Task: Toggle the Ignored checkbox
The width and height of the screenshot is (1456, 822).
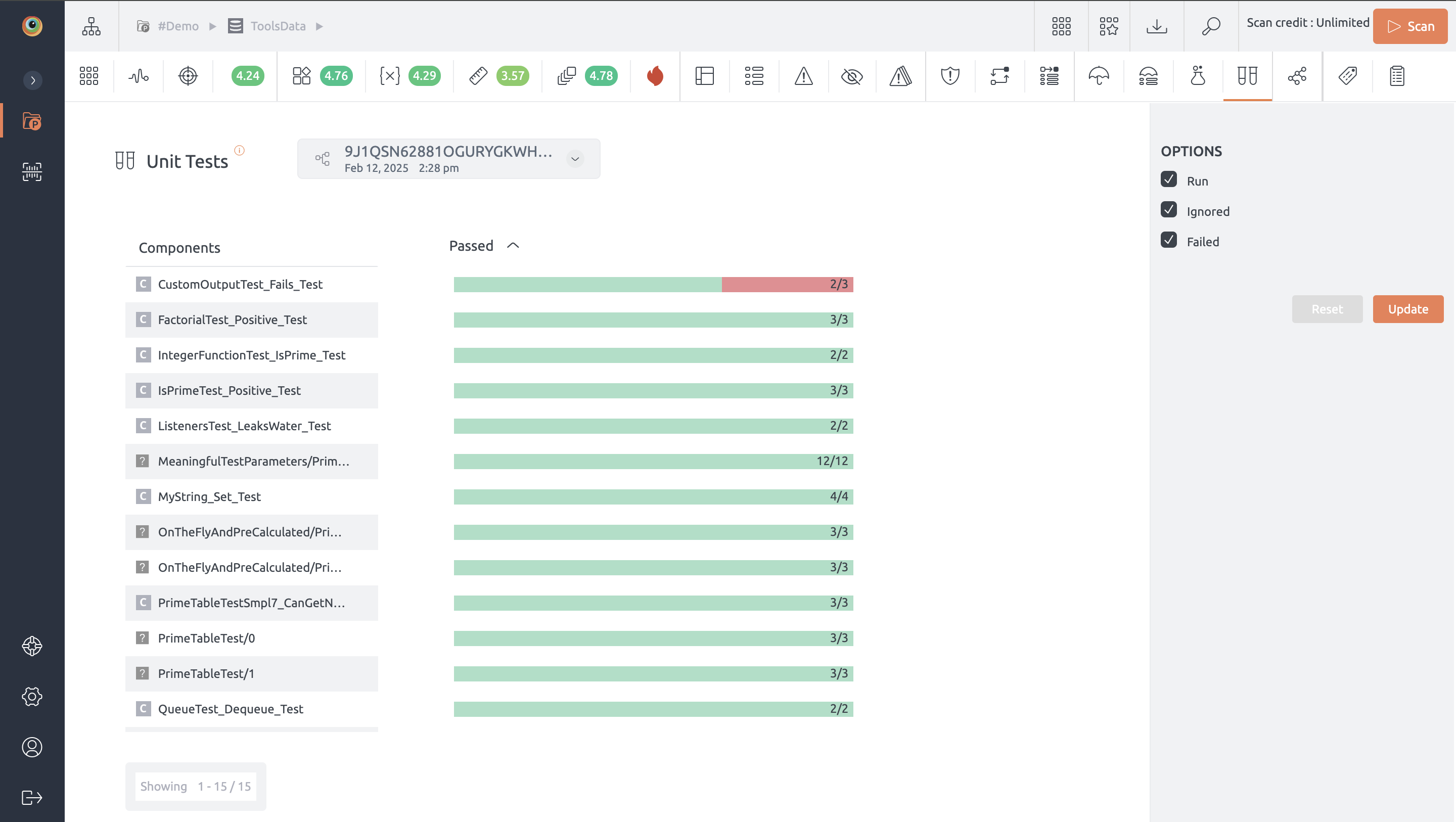Action: point(1169,210)
